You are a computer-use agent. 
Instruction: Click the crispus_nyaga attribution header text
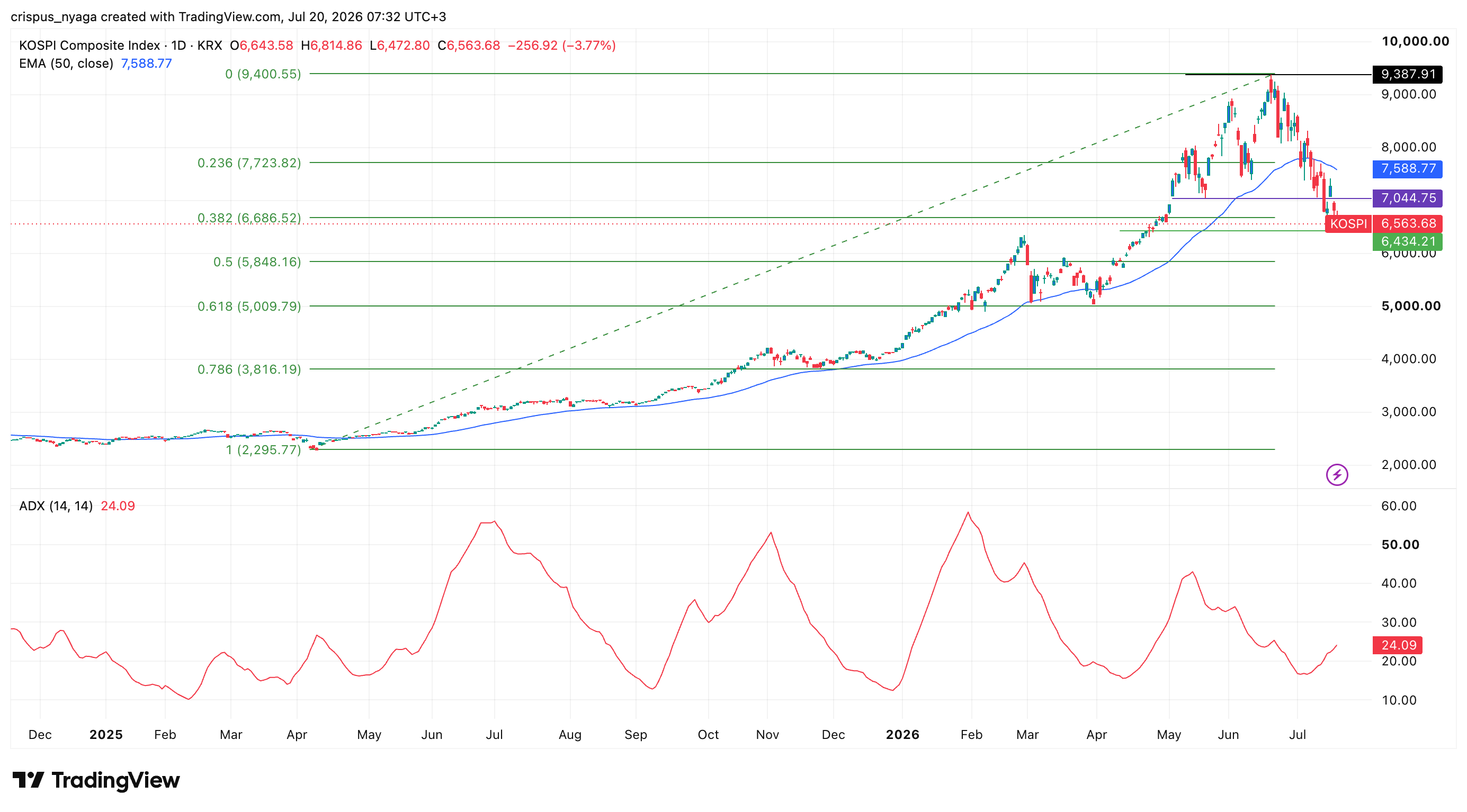coord(228,16)
